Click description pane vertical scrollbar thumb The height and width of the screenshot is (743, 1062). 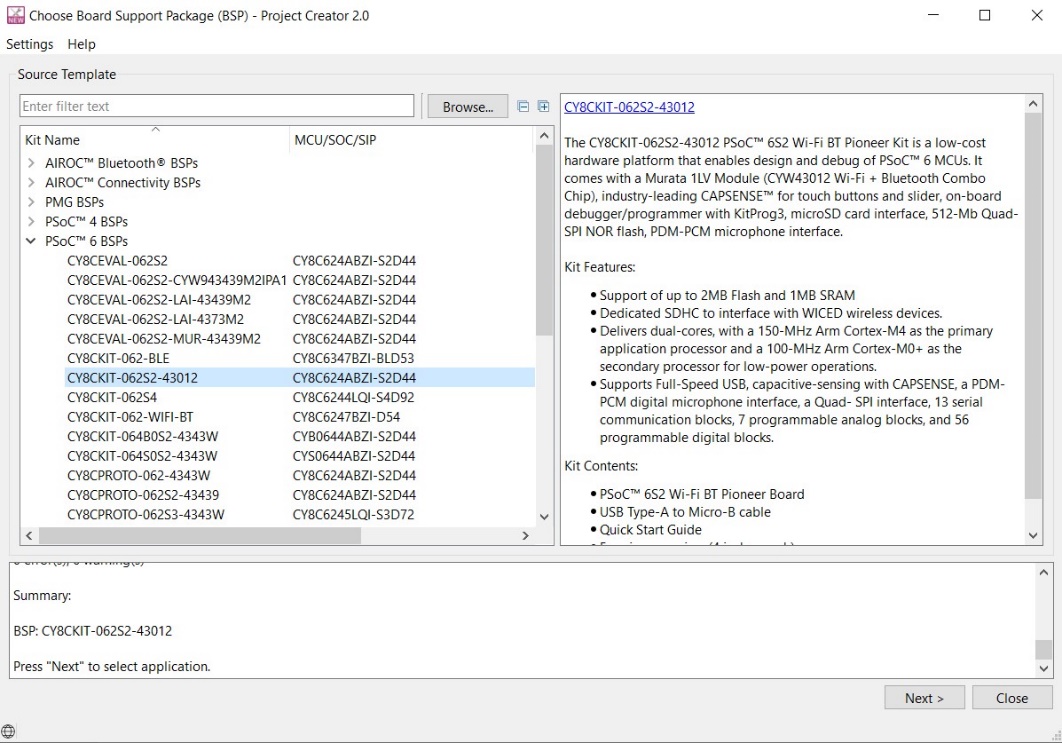(1032, 305)
